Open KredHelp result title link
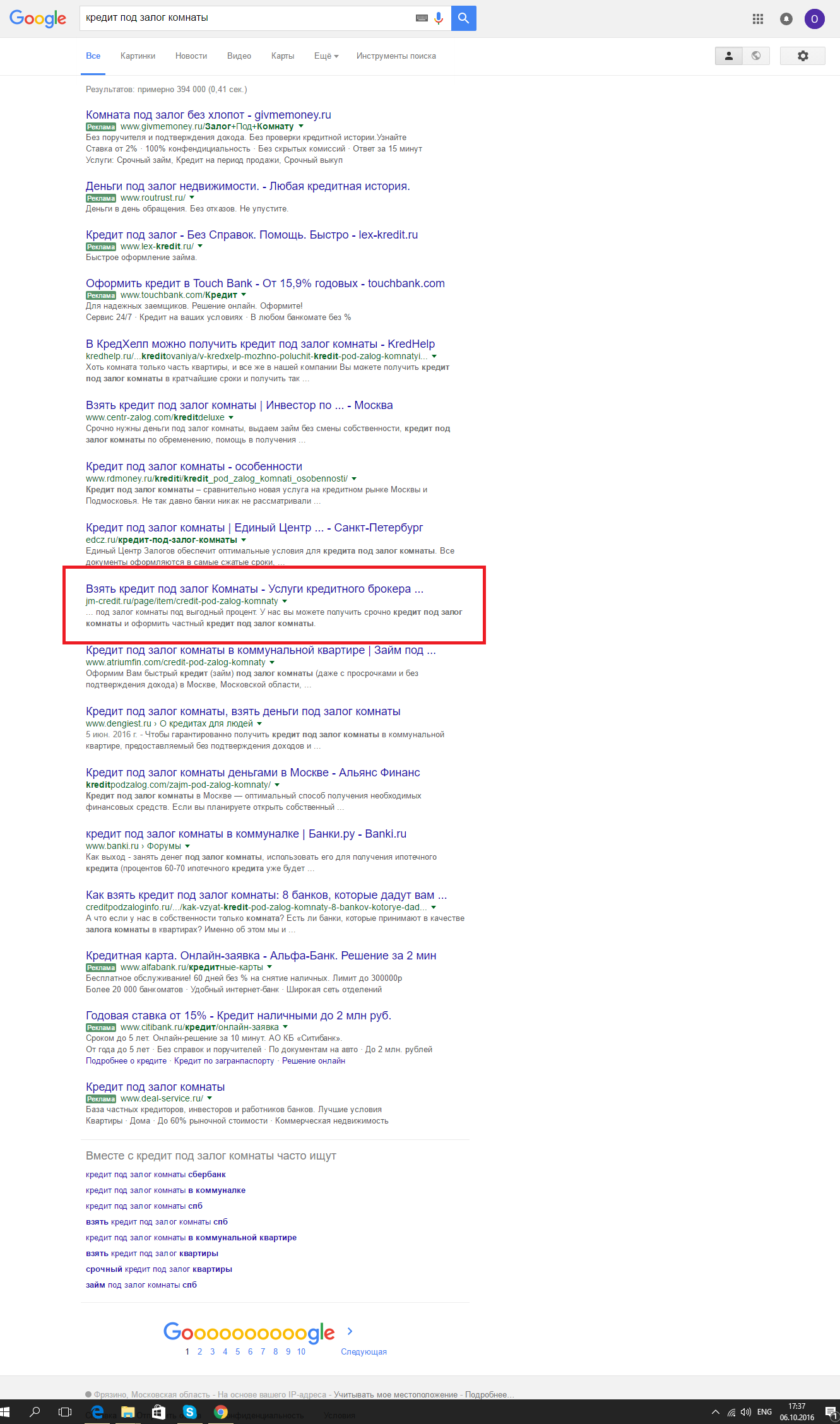 coord(260,344)
